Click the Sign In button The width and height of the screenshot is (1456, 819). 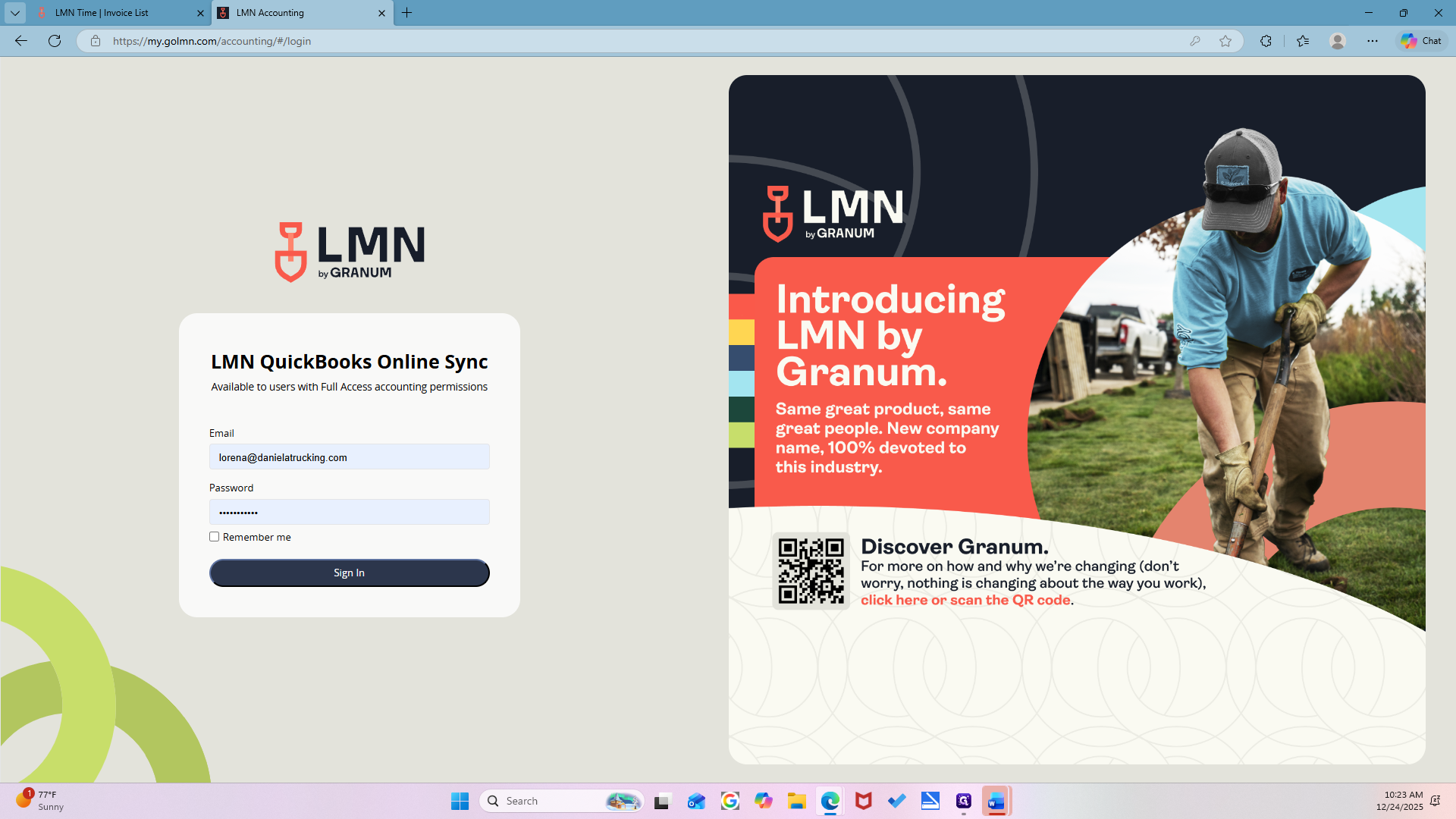click(x=350, y=573)
